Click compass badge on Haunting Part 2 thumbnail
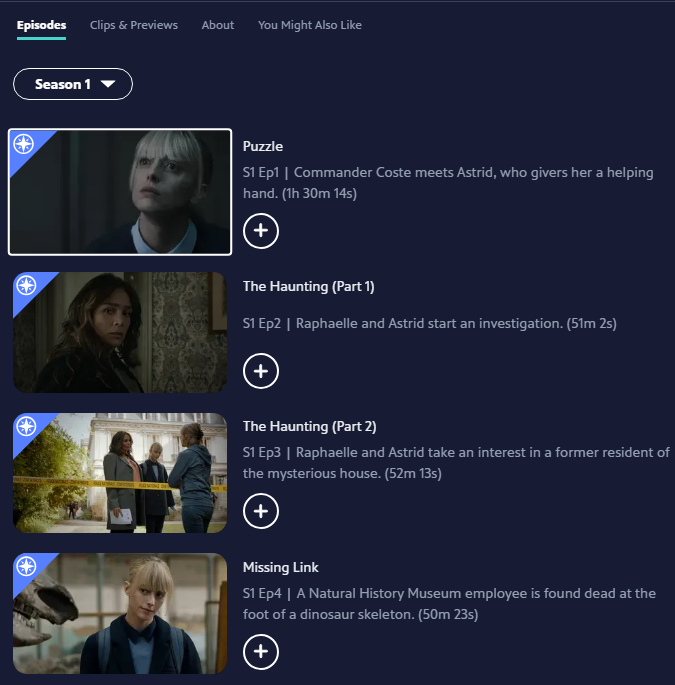The image size is (675, 685). click(x=26, y=426)
